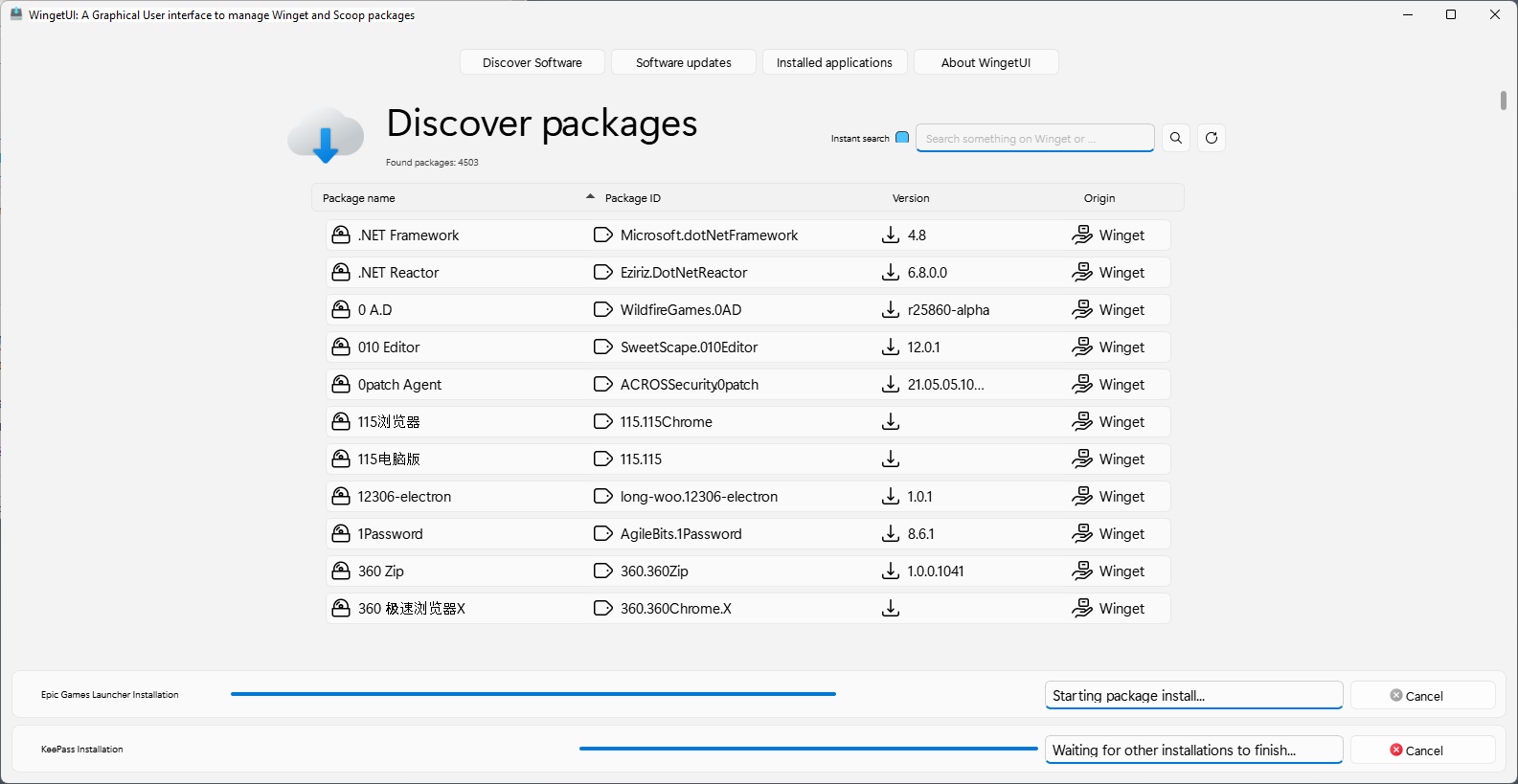Click tag icon beside 360.360Zip
The height and width of the screenshot is (784, 1518).
[x=602, y=571]
